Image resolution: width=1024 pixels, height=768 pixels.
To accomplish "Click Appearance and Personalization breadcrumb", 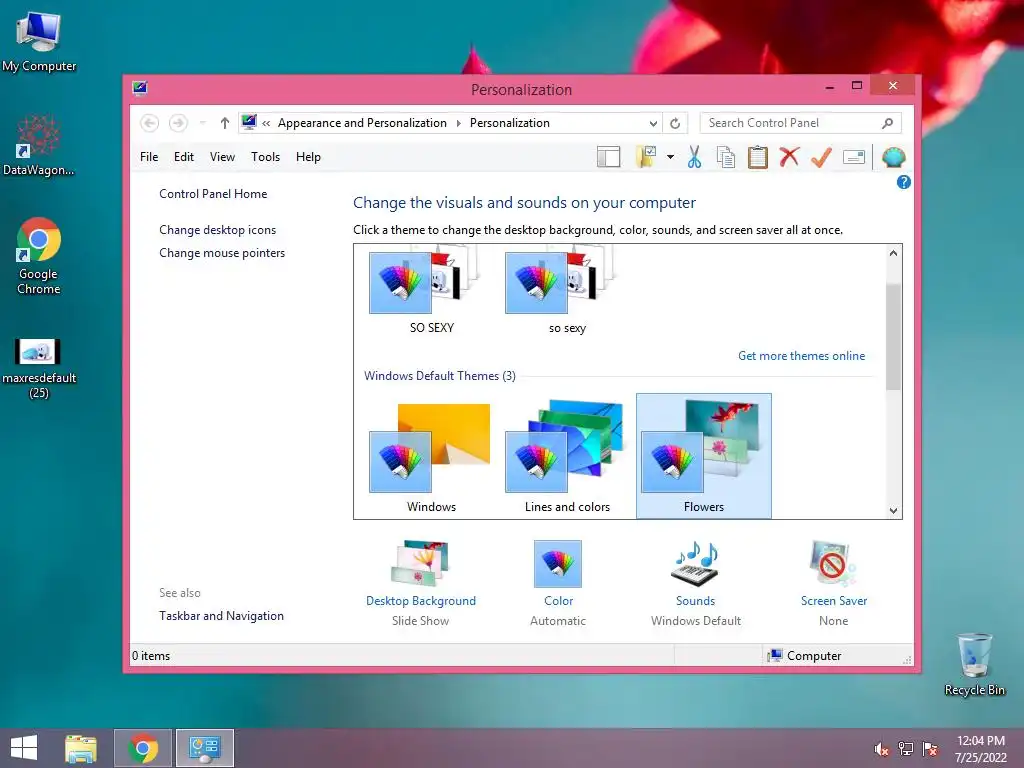I will click(362, 123).
